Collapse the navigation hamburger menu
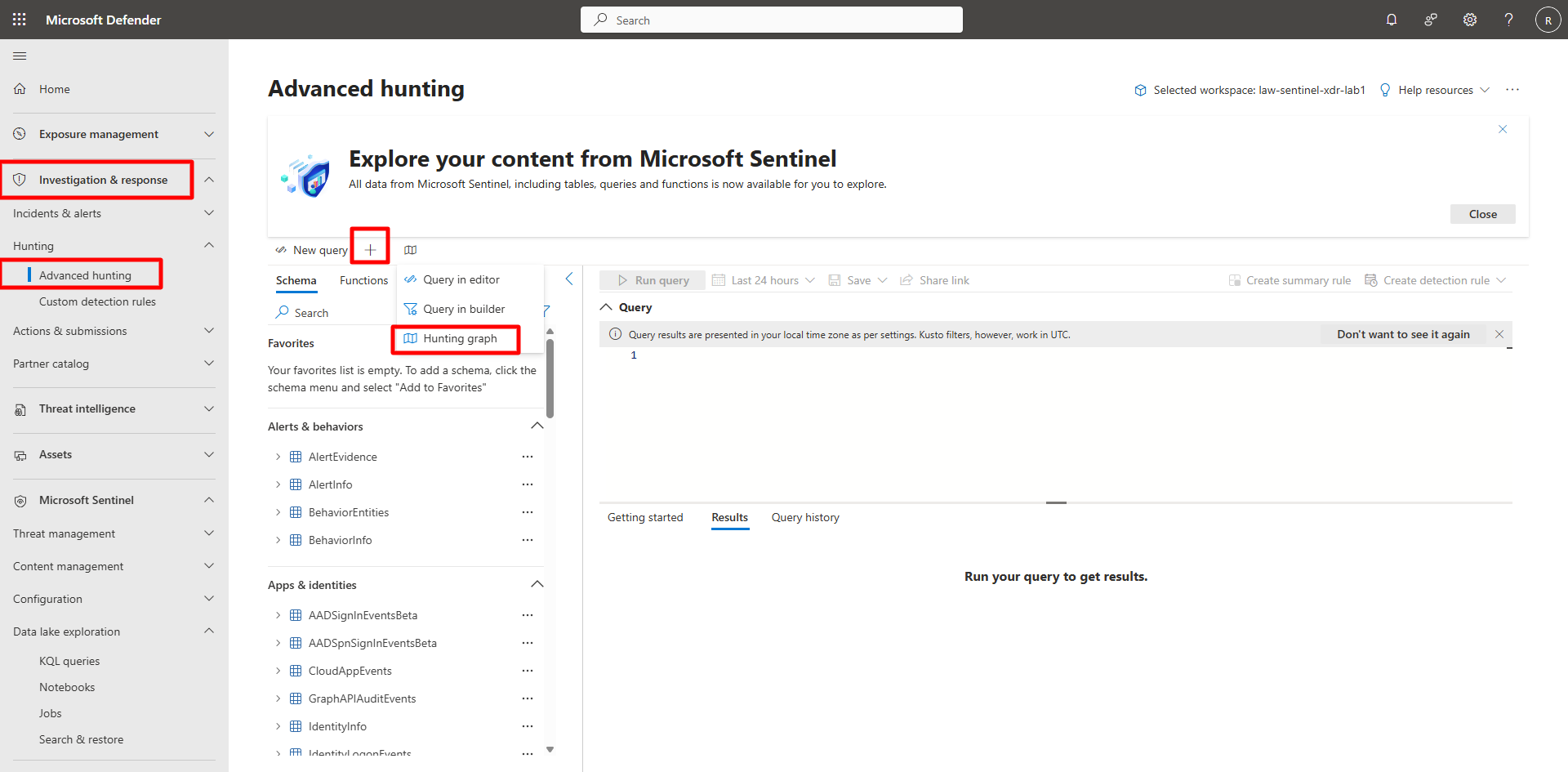1568x772 pixels. coord(20,56)
